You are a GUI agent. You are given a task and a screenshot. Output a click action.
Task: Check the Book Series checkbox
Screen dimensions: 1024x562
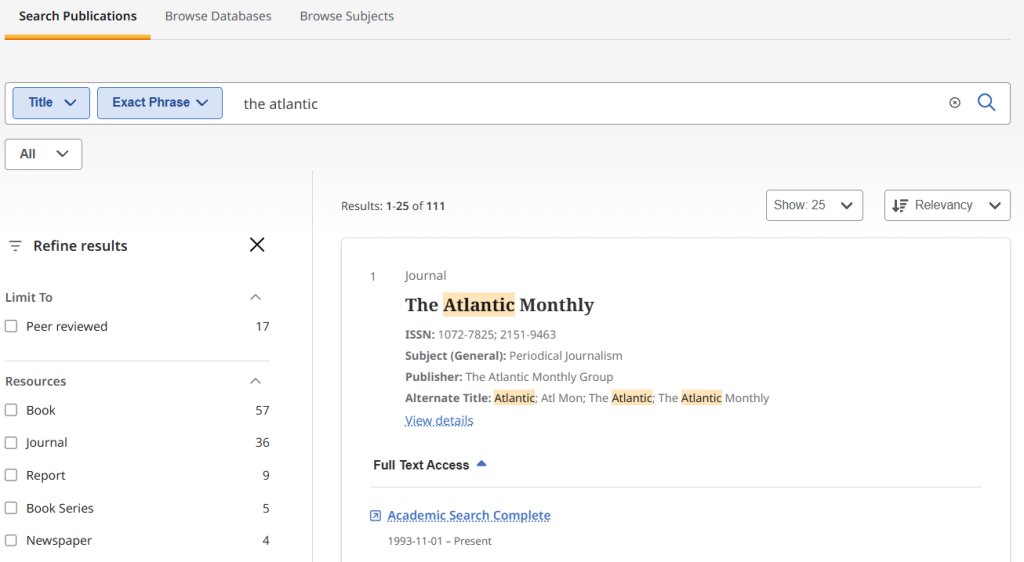(x=11, y=508)
